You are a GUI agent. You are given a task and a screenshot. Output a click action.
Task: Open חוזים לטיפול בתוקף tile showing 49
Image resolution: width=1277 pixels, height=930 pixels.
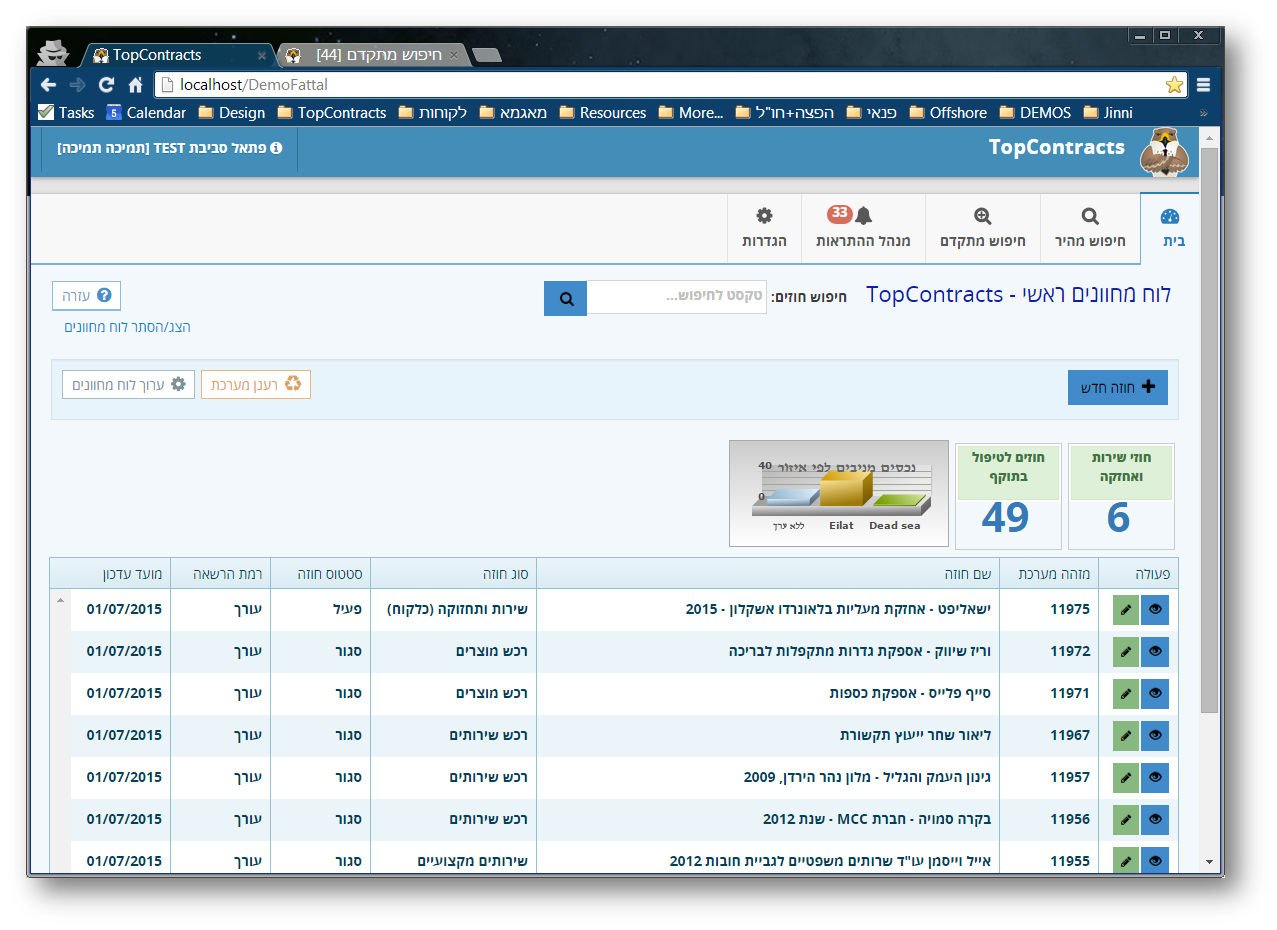(1008, 496)
